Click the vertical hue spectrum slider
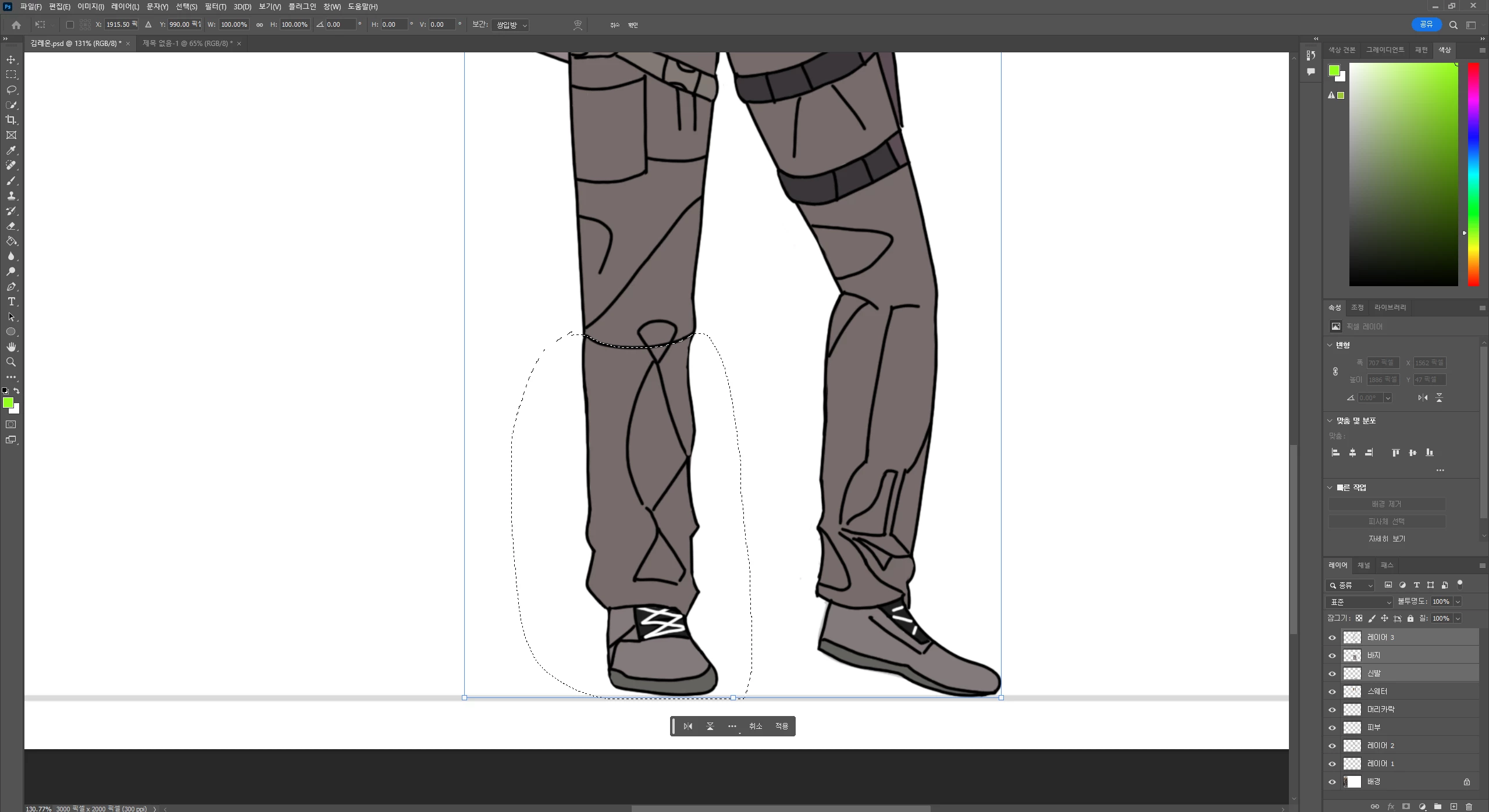 [1473, 174]
